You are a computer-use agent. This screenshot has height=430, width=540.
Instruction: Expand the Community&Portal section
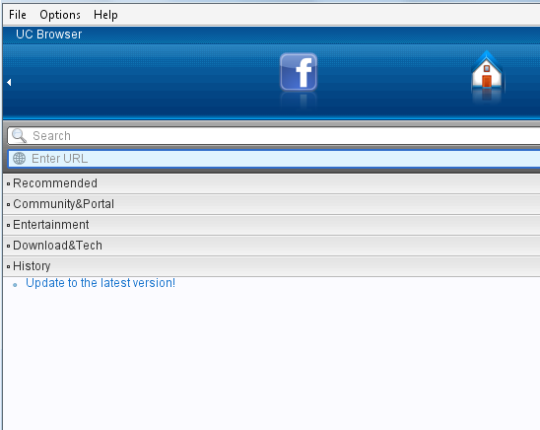point(271,204)
